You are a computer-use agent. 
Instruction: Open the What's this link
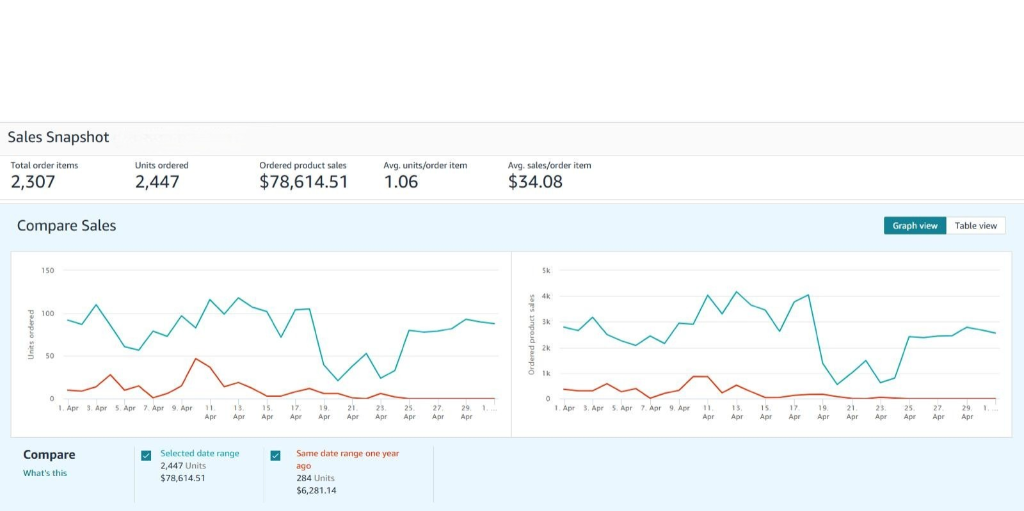tap(45, 473)
